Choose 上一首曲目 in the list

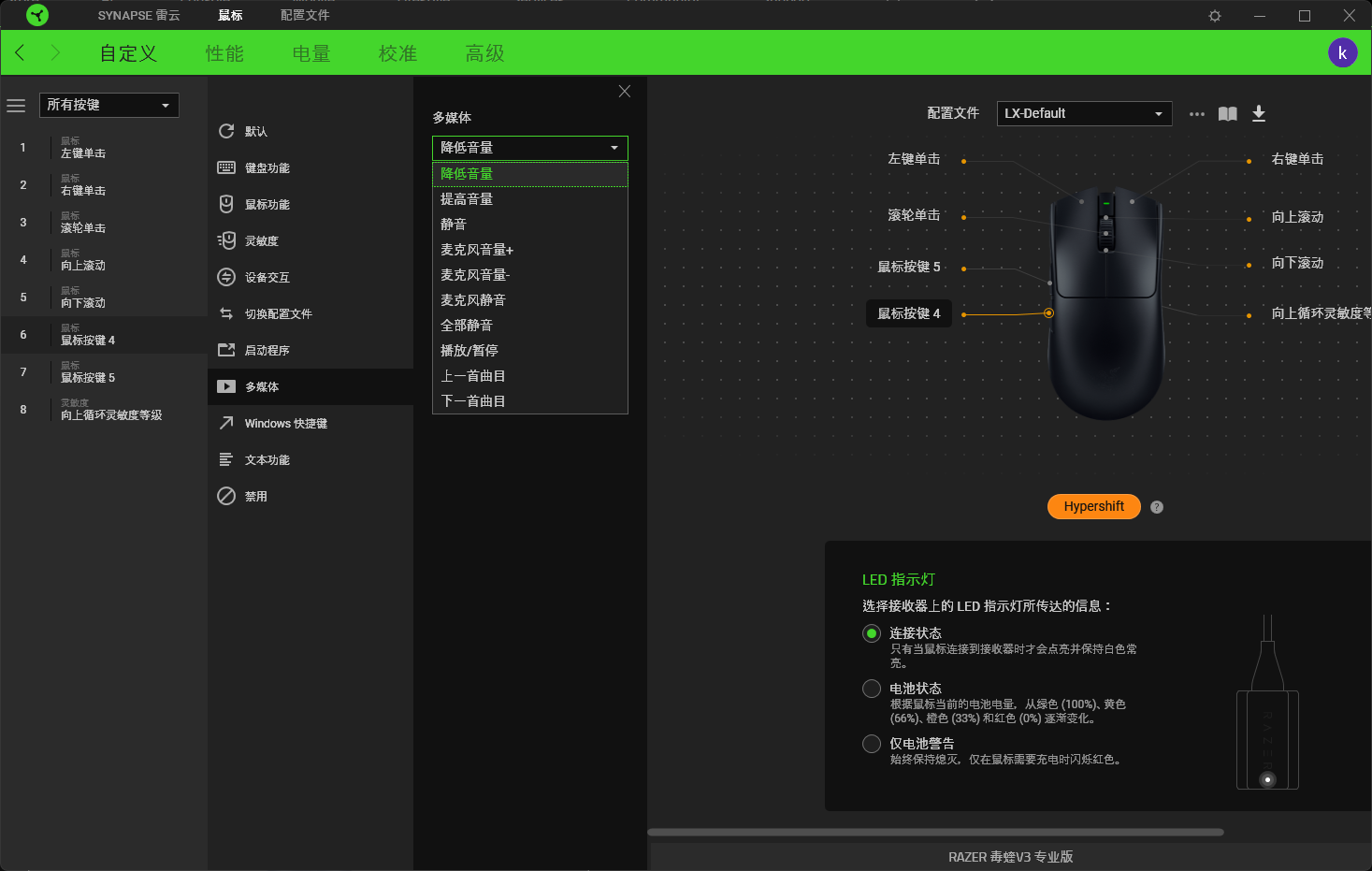[x=530, y=376]
